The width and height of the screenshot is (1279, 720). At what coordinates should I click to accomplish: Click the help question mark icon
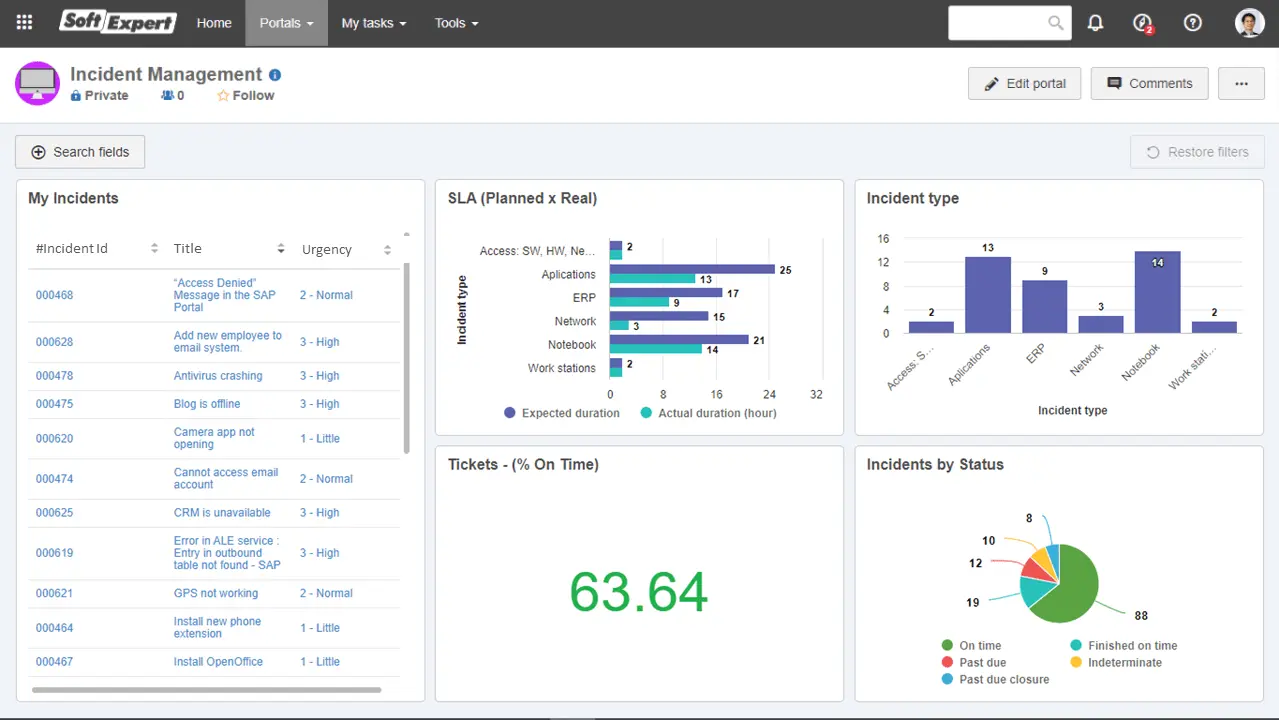click(x=1192, y=23)
